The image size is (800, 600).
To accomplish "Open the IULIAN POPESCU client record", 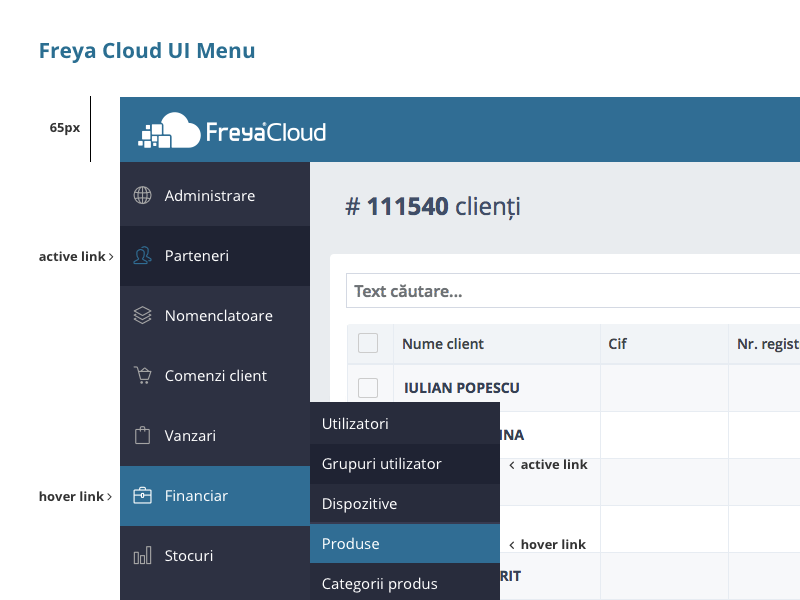I will pyautogui.click(x=460, y=387).
